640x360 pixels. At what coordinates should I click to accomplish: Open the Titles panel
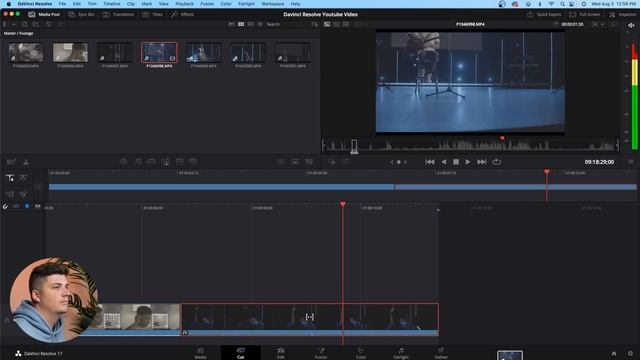[152, 14]
